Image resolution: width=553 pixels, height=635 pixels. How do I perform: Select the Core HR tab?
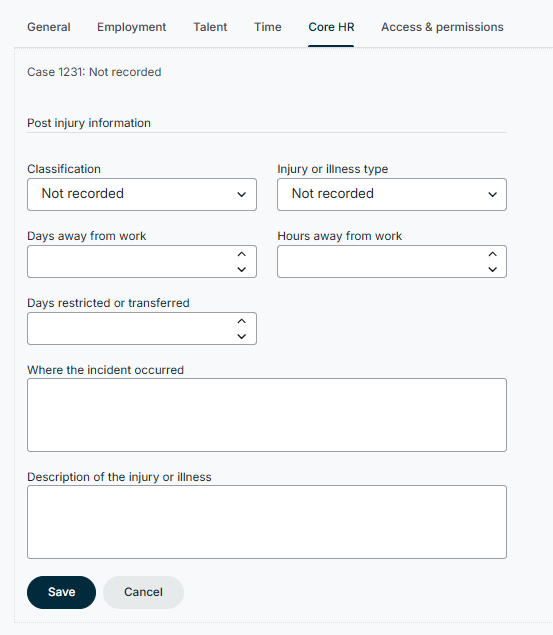[x=331, y=27]
